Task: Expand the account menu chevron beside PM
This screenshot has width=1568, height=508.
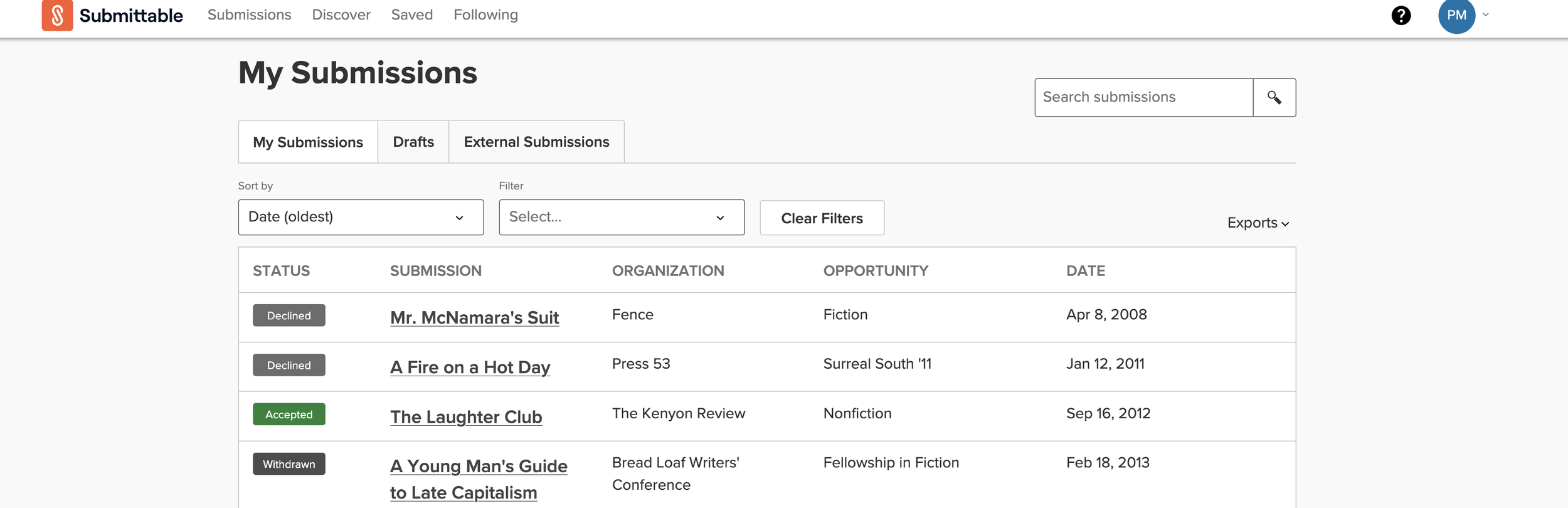Action: click(x=1485, y=14)
